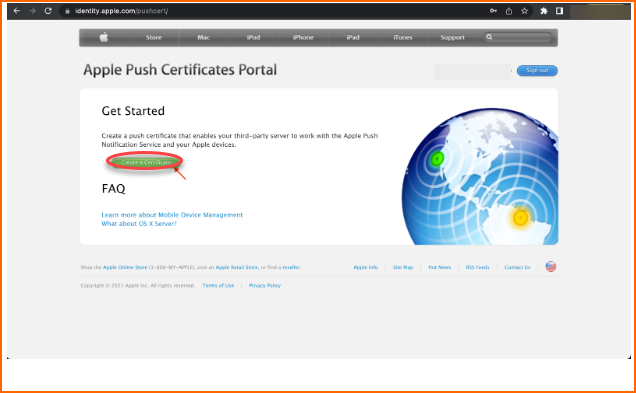636x393 pixels.
Task: Click the browser forward arrow
Action: (x=32, y=11)
